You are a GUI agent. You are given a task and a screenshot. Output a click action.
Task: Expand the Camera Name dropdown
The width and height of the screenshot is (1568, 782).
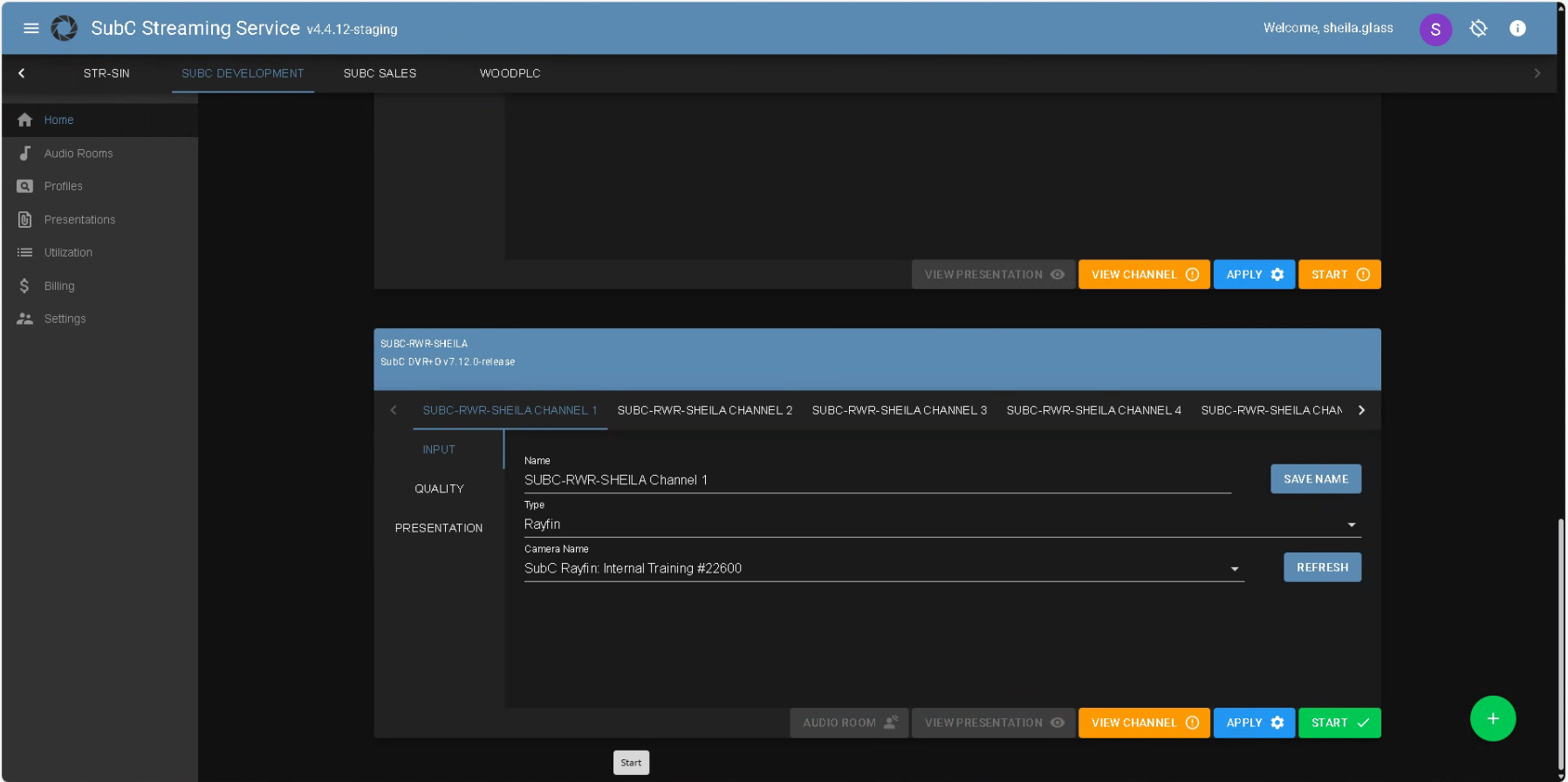(x=882, y=569)
